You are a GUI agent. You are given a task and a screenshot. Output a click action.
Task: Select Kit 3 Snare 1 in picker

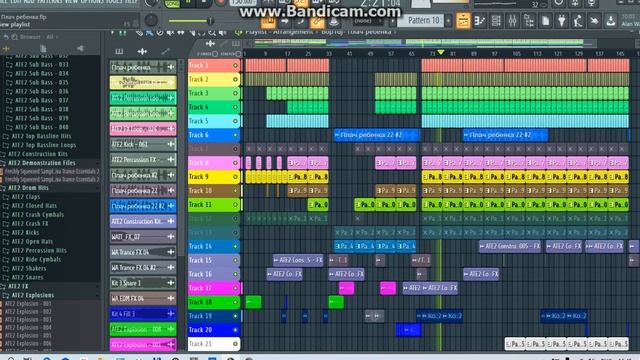click(x=143, y=283)
